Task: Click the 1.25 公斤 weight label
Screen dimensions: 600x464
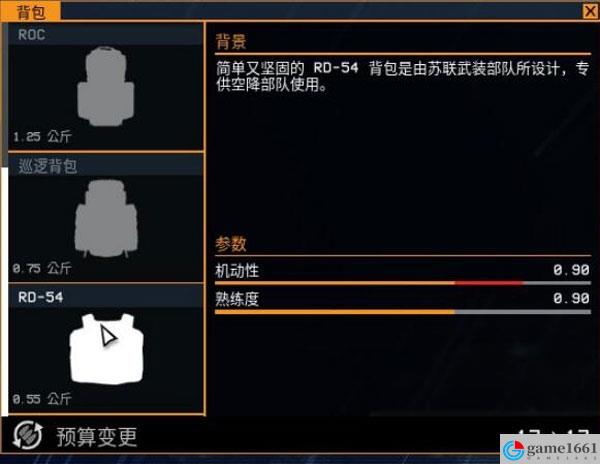Action: coord(42,137)
